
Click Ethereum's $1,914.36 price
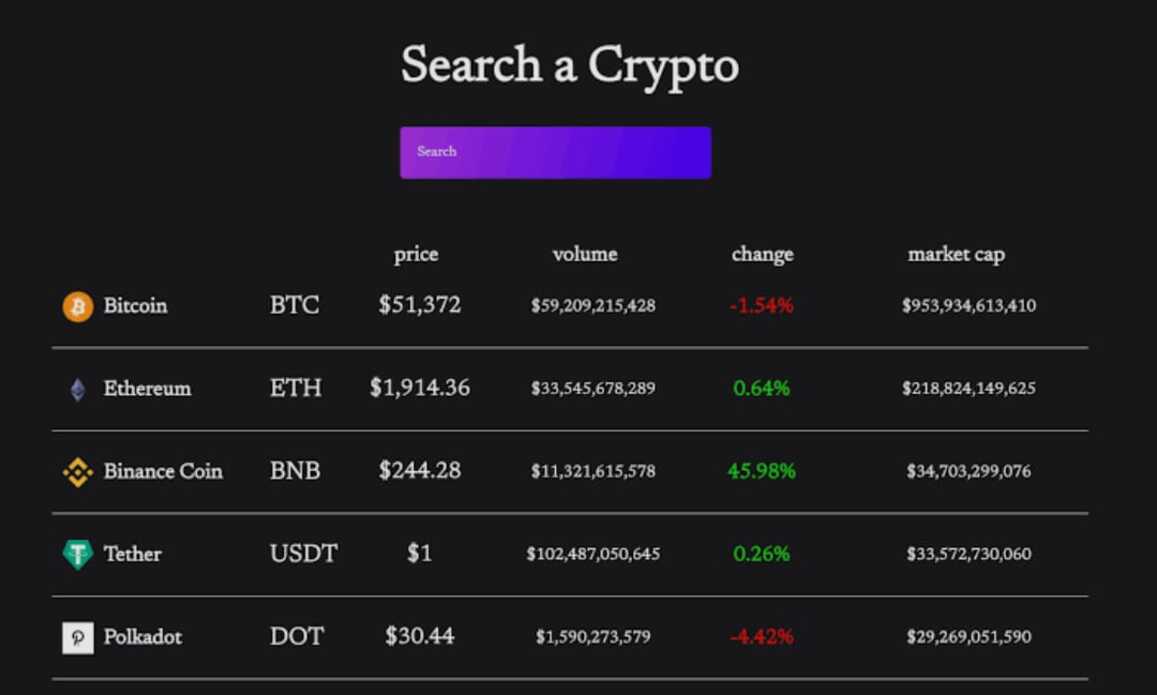tap(420, 388)
